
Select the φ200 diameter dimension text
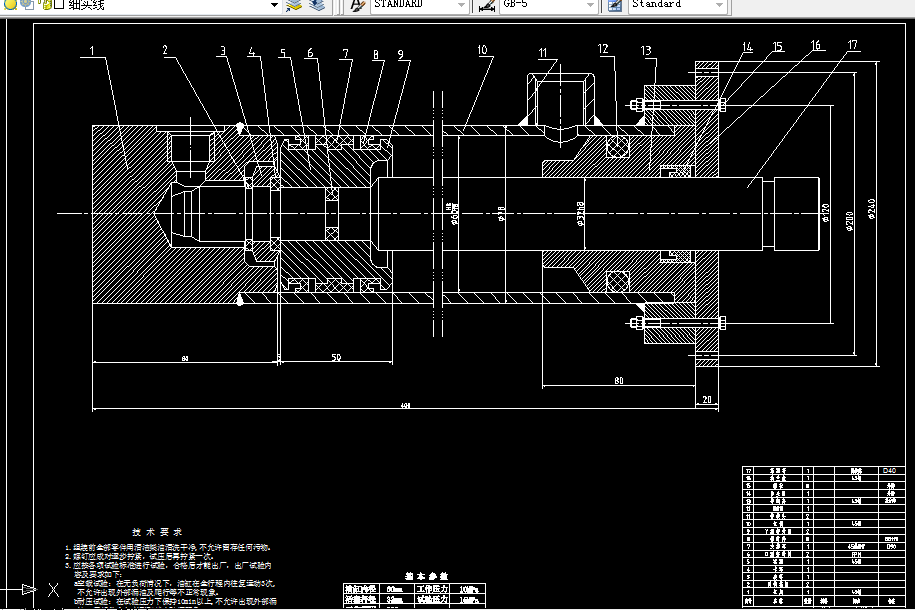(849, 221)
